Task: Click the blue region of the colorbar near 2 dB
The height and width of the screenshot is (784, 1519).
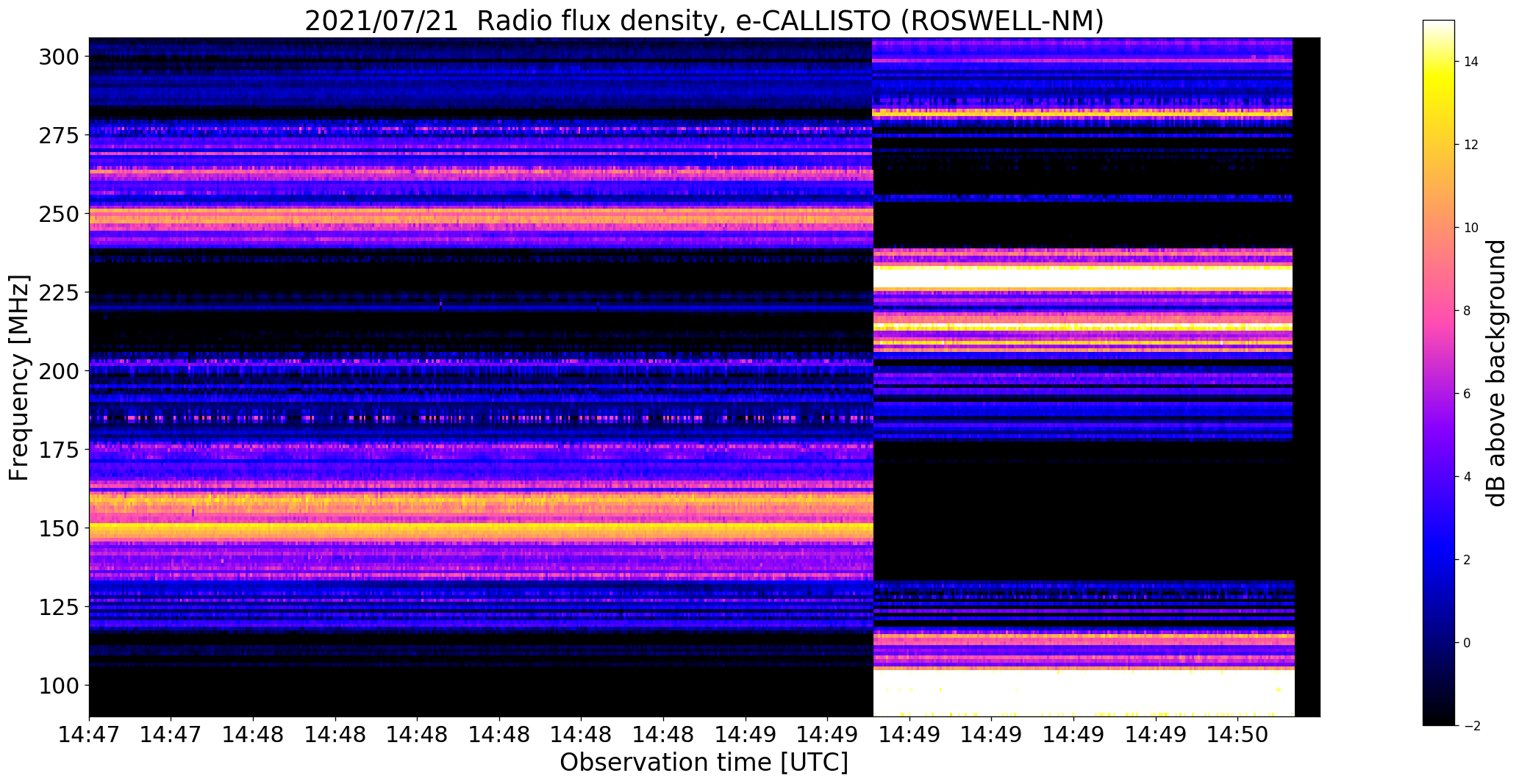Action: [1439, 560]
